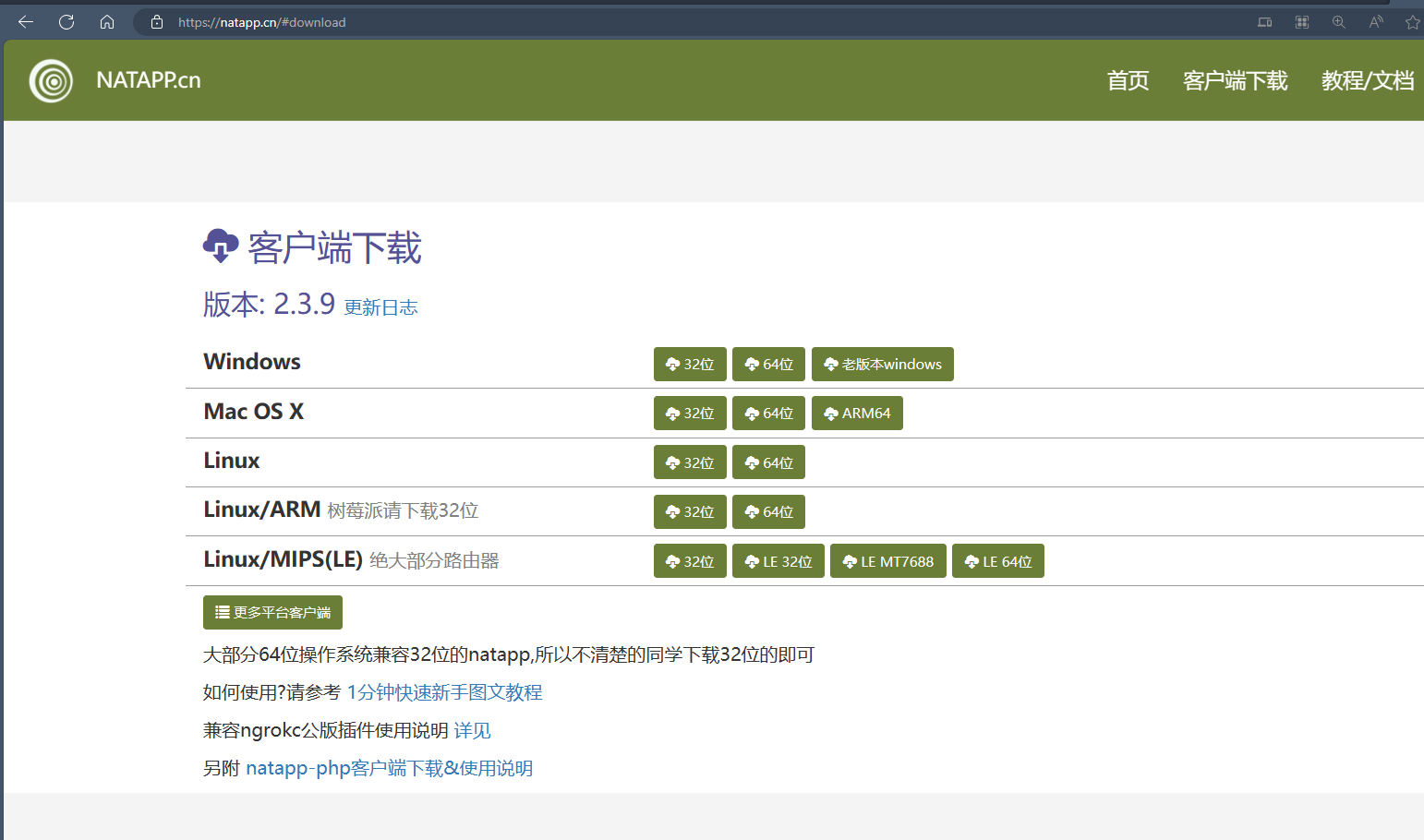
Task: Click the Windows row label
Action: (x=252, y=362)
